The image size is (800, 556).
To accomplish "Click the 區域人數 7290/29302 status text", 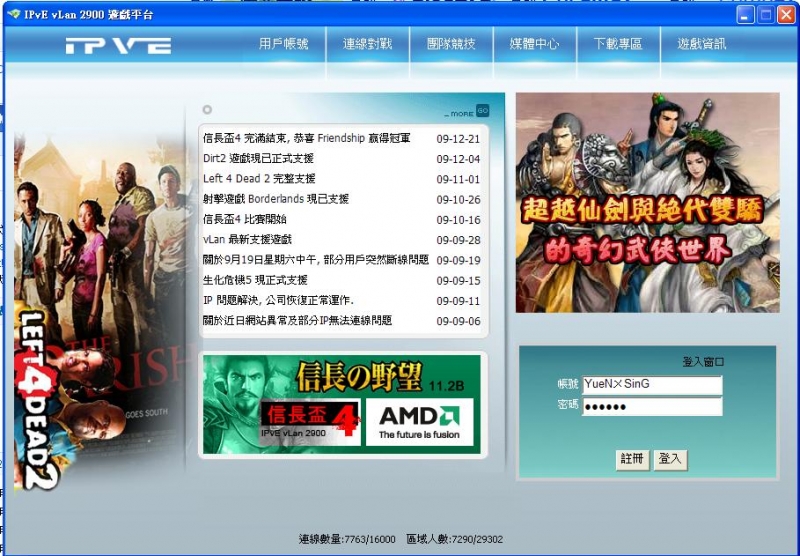I will tap(455, 539).
